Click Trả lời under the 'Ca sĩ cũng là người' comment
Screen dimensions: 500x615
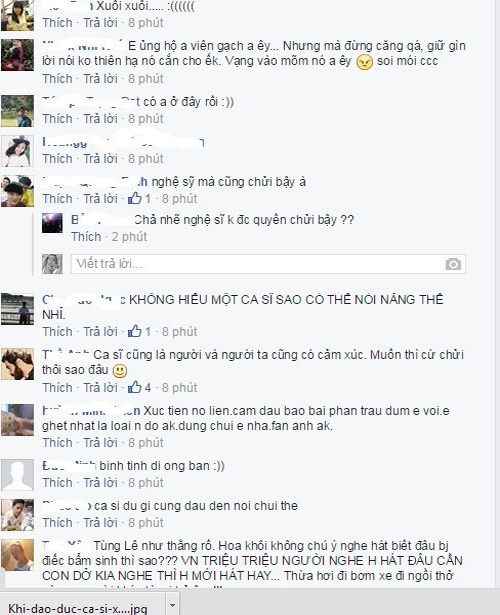click(100, 388)
